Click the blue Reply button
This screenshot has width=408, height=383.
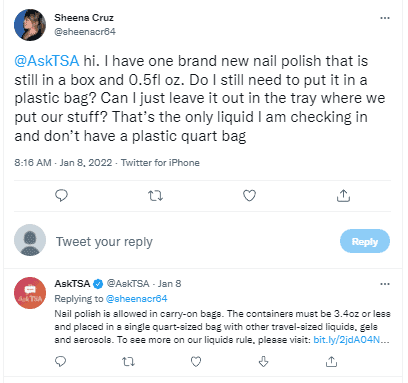coord(365,241)
